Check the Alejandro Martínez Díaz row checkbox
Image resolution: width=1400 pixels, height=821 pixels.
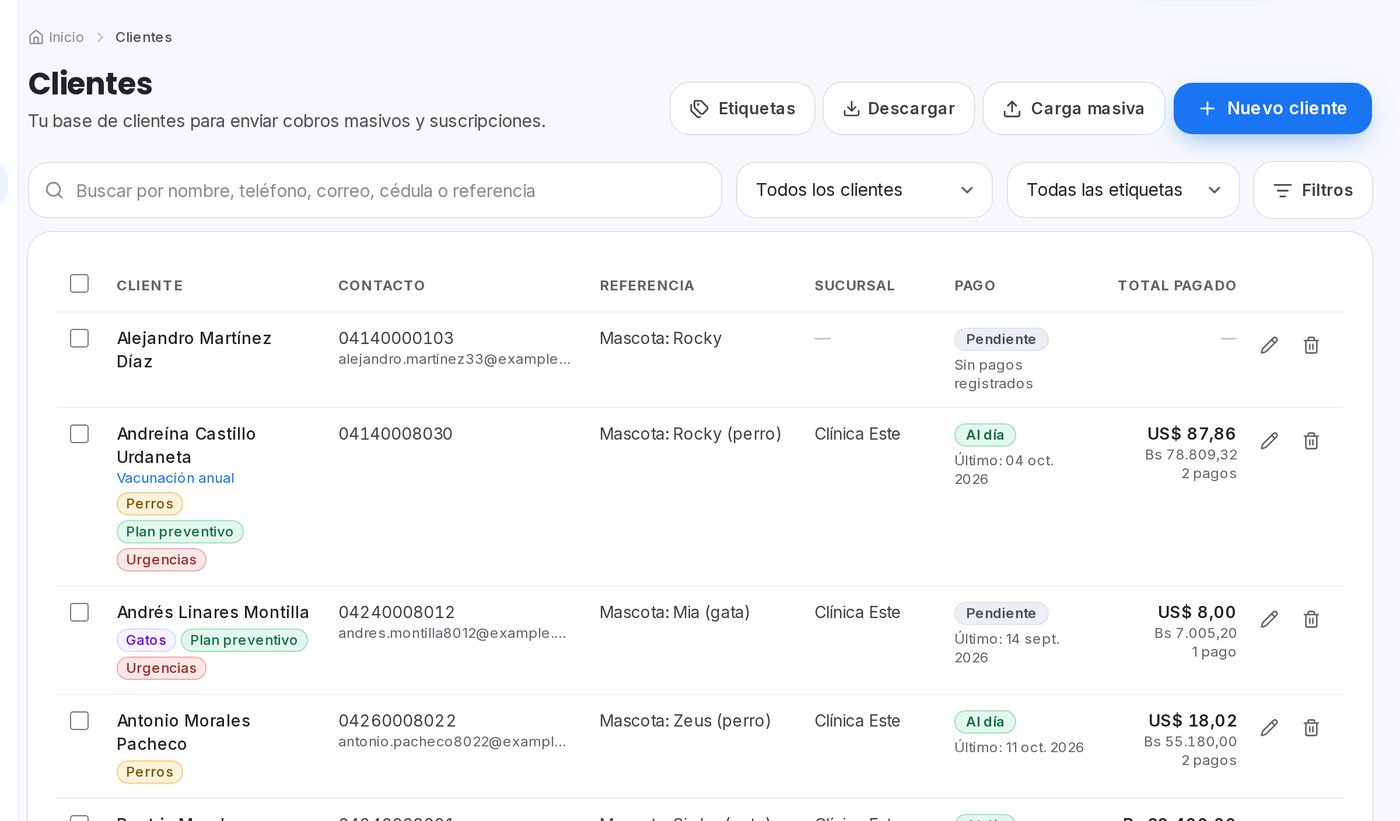(x=79, y=338)
